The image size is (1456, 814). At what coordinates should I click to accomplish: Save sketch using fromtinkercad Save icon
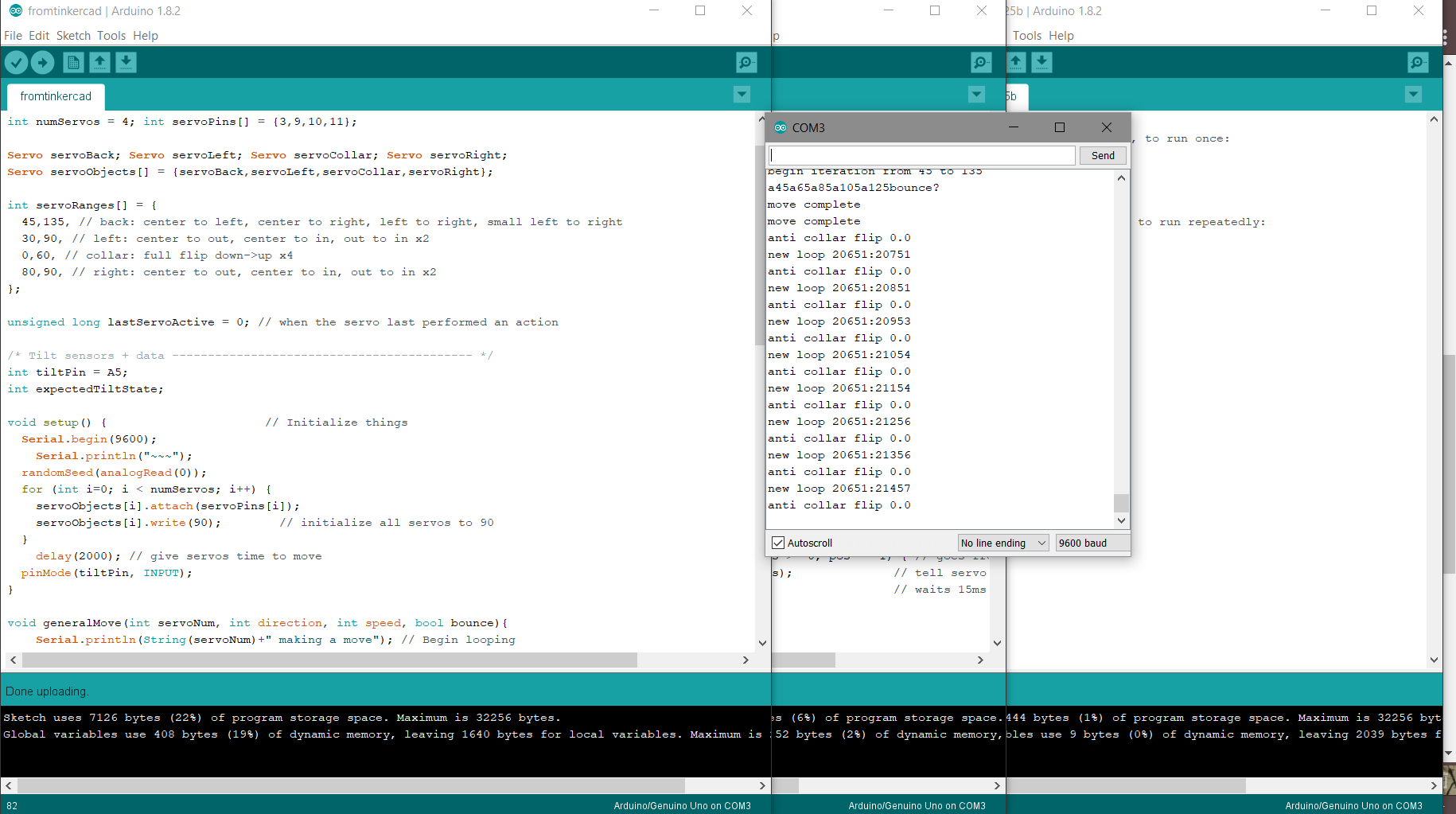[x=126, y=62]
